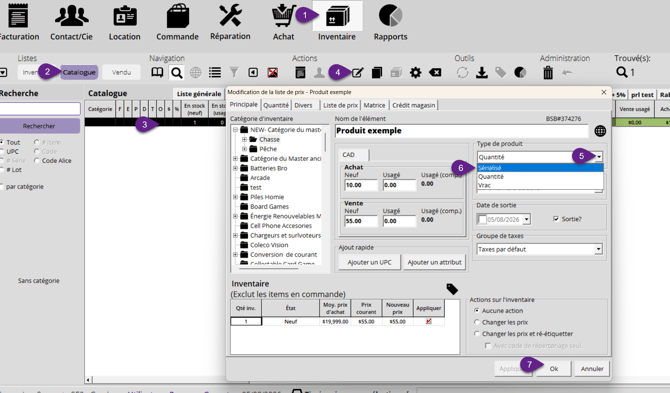Image resolution: width=670 pixels, height=393 pixels.
Task: Open the Achat shopping cart module
Action: [x=284, y=22]
